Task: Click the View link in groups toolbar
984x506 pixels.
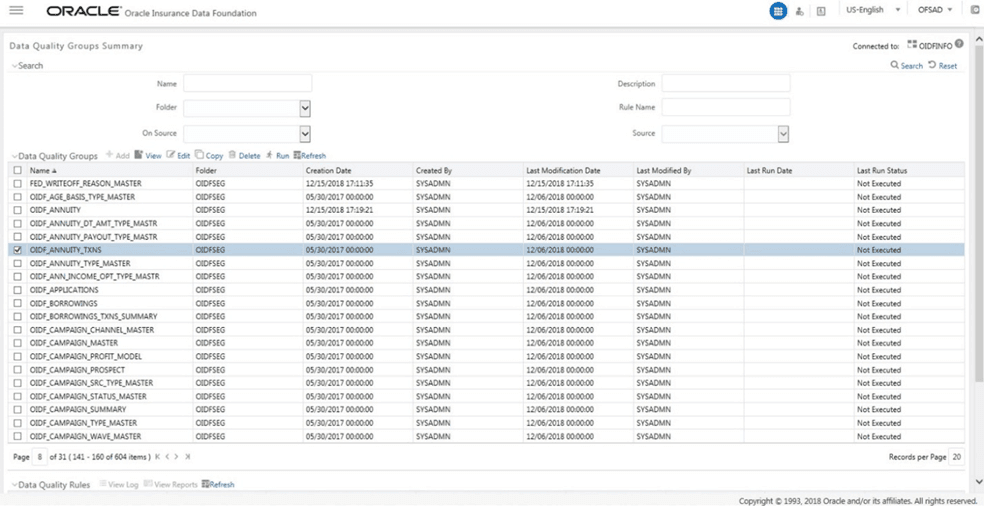Action: [x=154, y=156]
